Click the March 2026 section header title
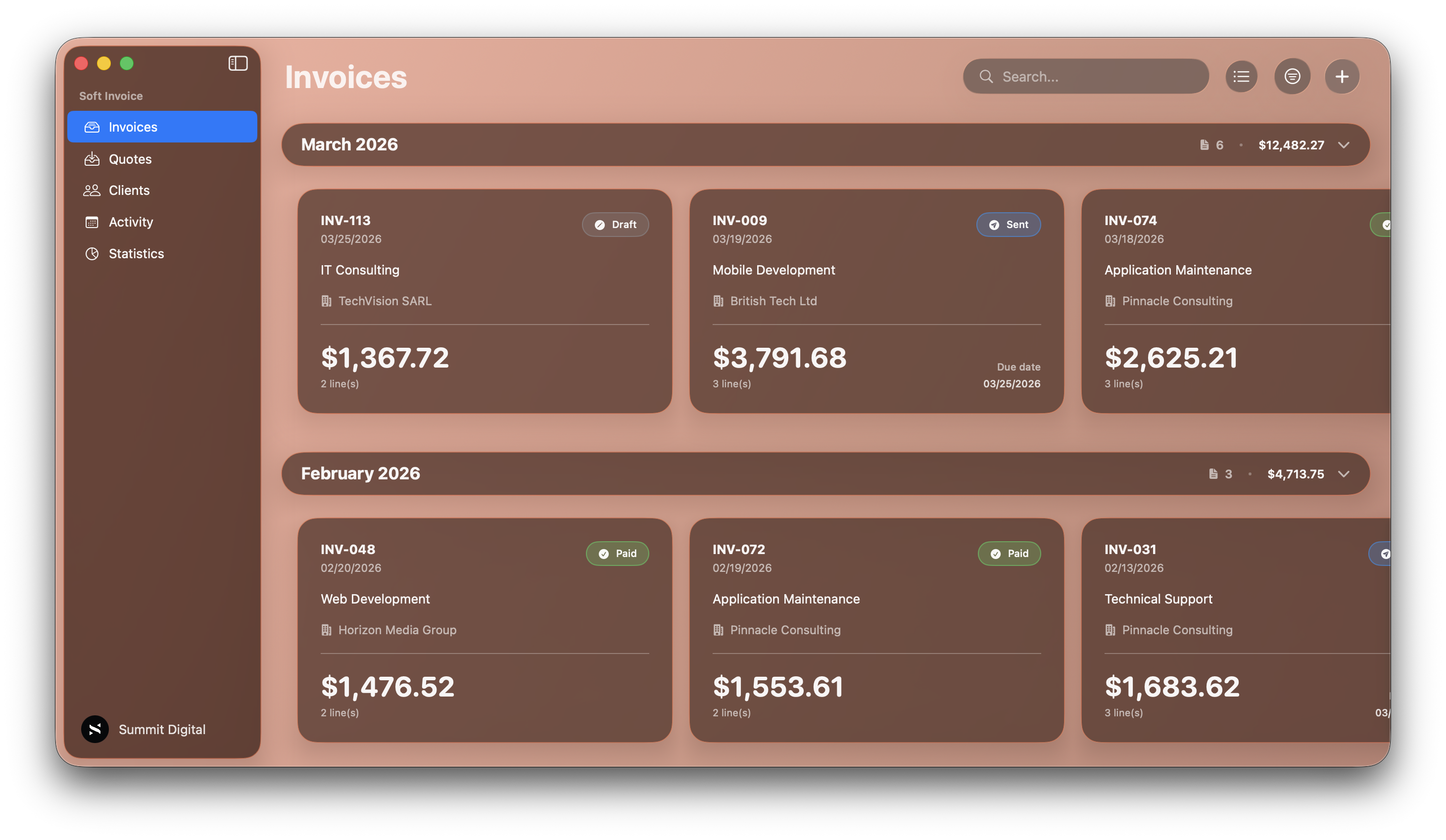Viewport: 1446px width, 840px height. point(349,144)
